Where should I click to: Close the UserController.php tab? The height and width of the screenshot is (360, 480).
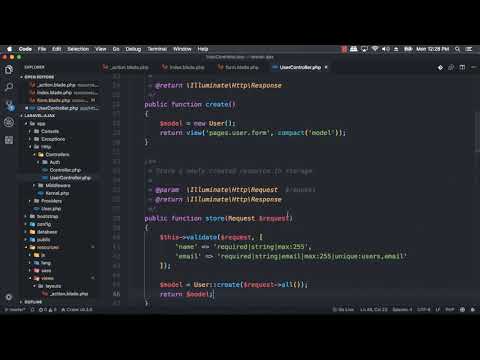[326, 67]
